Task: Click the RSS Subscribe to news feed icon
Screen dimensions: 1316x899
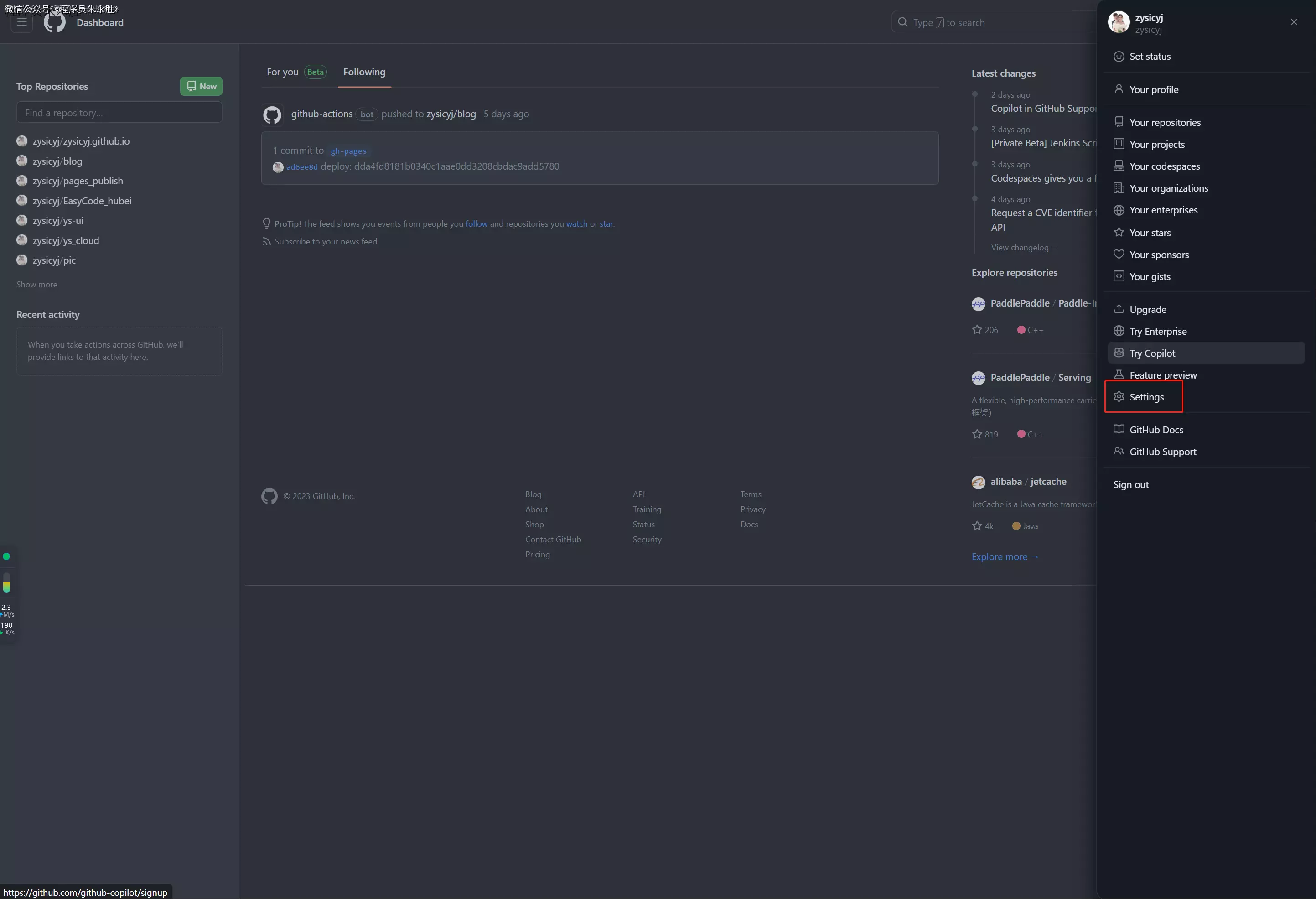Action: [266, 242]
